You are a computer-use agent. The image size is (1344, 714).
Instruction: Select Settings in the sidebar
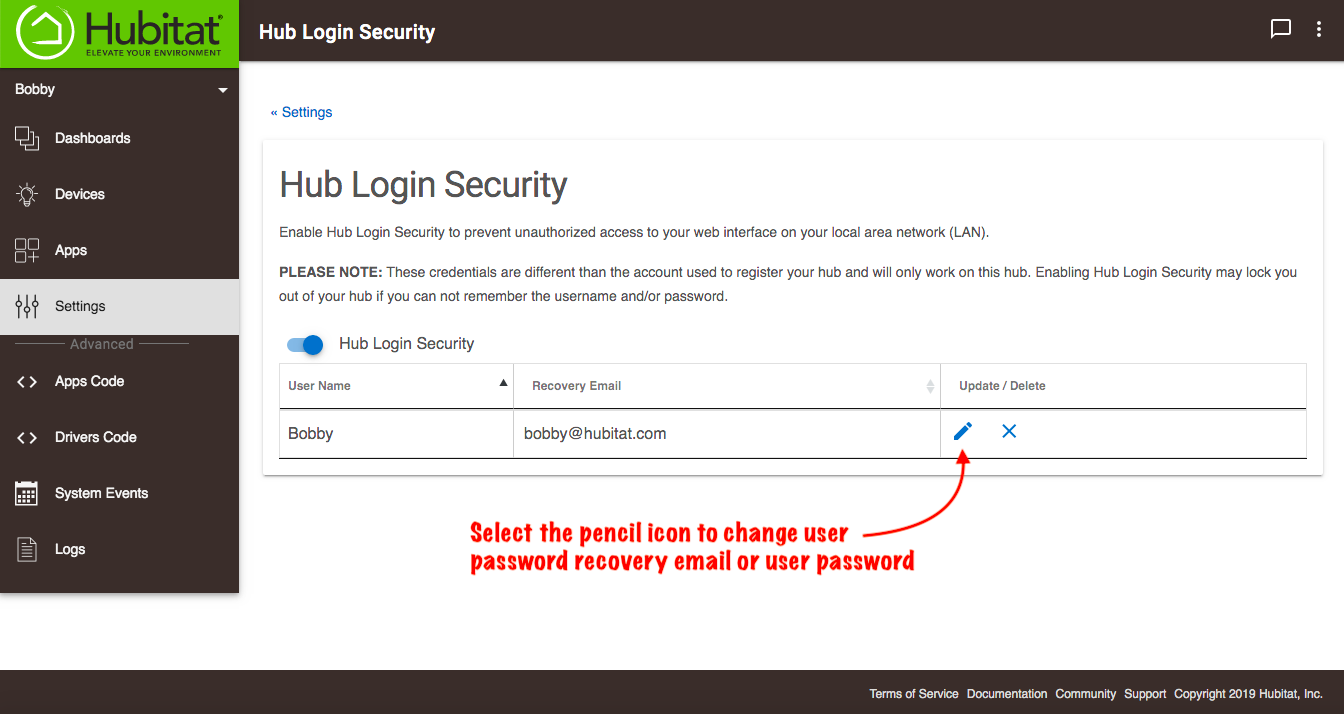[80, 305]
